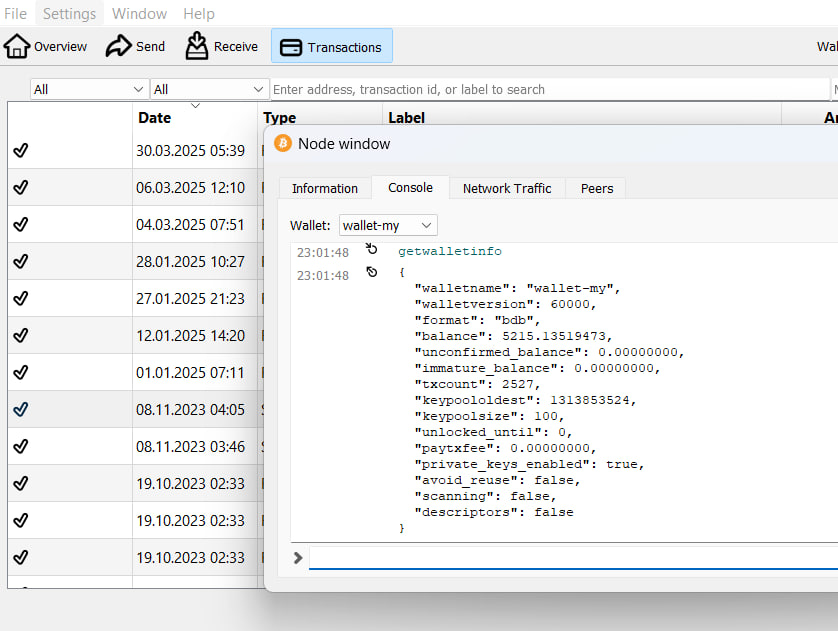
Task: Open the File menu
Action: coord(15,13)
